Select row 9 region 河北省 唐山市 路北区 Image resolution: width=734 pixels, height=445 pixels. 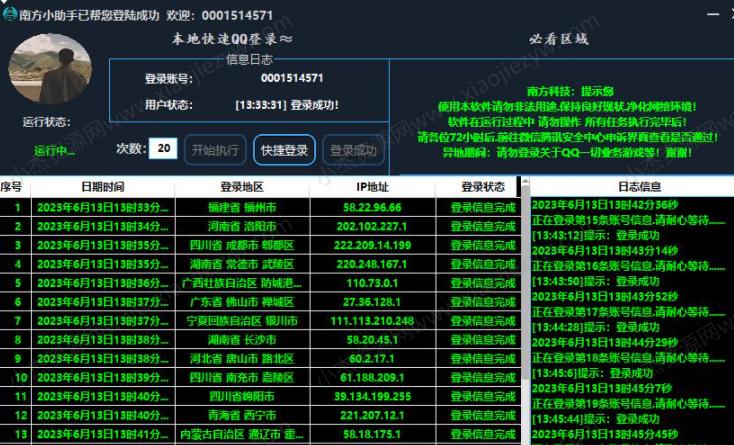click(x=242, y=358)
